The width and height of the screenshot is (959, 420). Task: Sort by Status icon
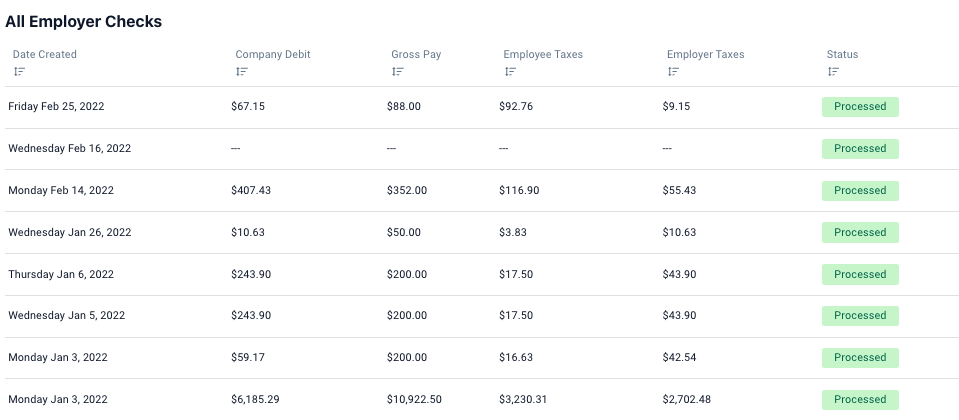[833, 72]
